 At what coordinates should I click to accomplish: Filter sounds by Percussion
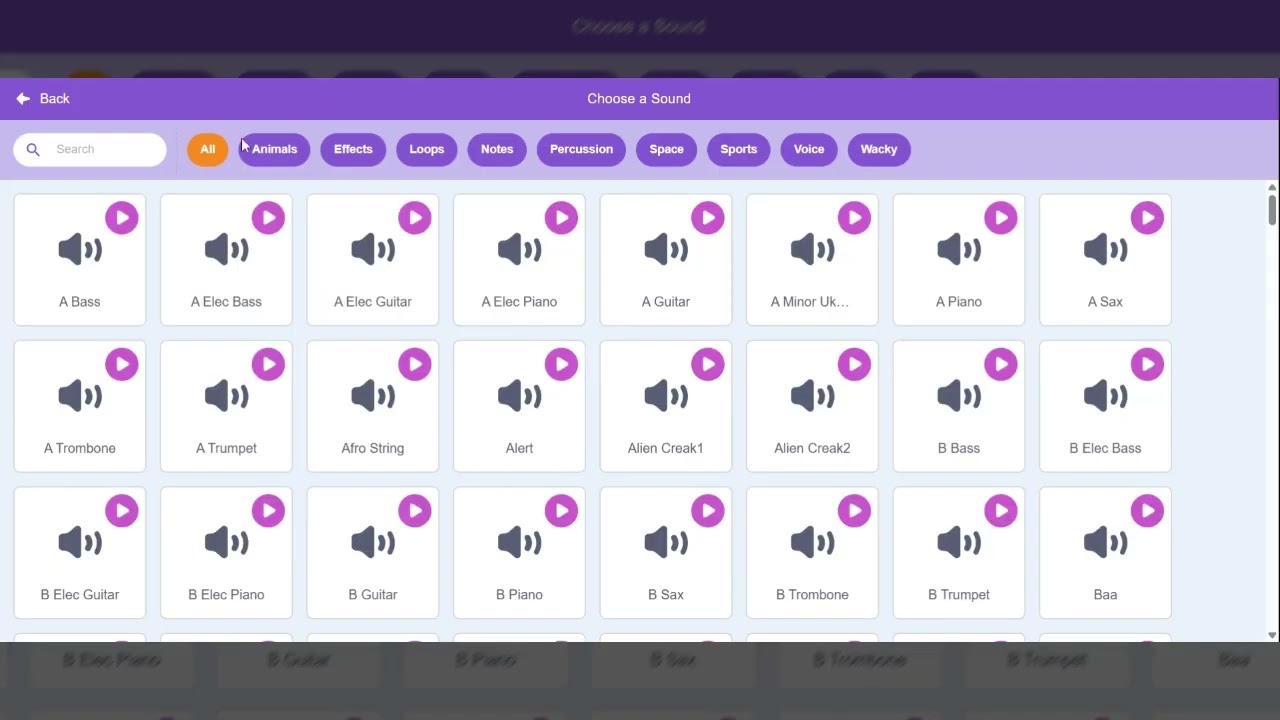(581, 149)
